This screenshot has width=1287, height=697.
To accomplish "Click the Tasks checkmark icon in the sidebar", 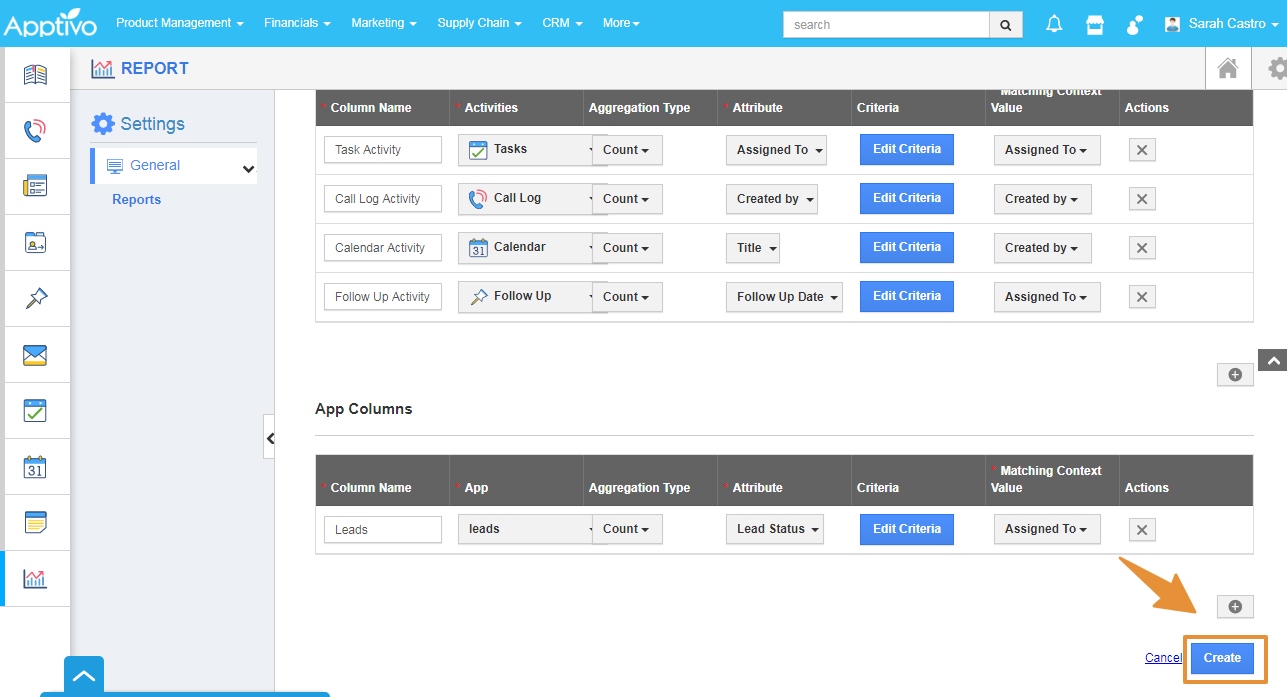I will point(36,410).
